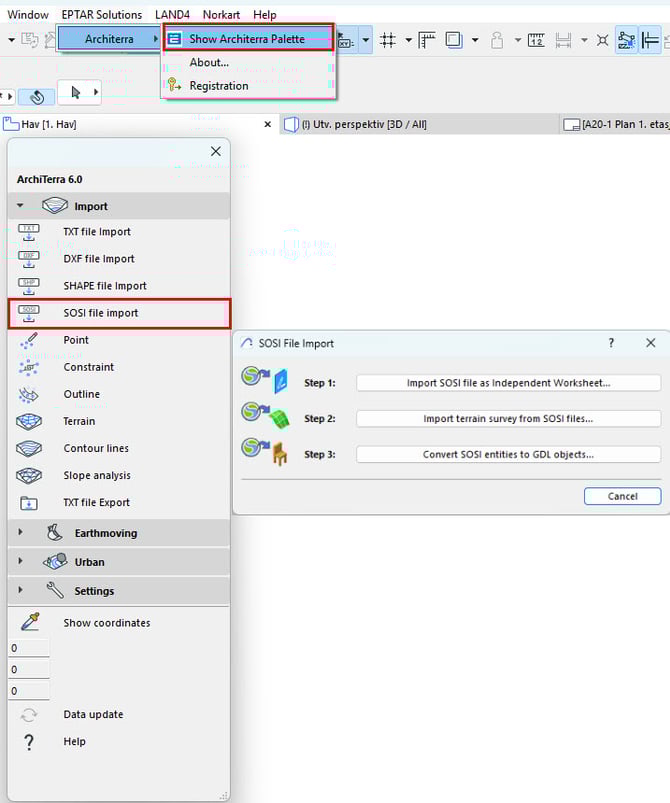Screen dimensions: 670x803
Task: Click the Contour lines icon
Action: point(29,448)
